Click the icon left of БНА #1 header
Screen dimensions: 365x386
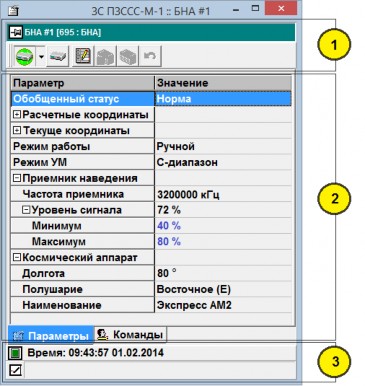click(x=16, y=32)
